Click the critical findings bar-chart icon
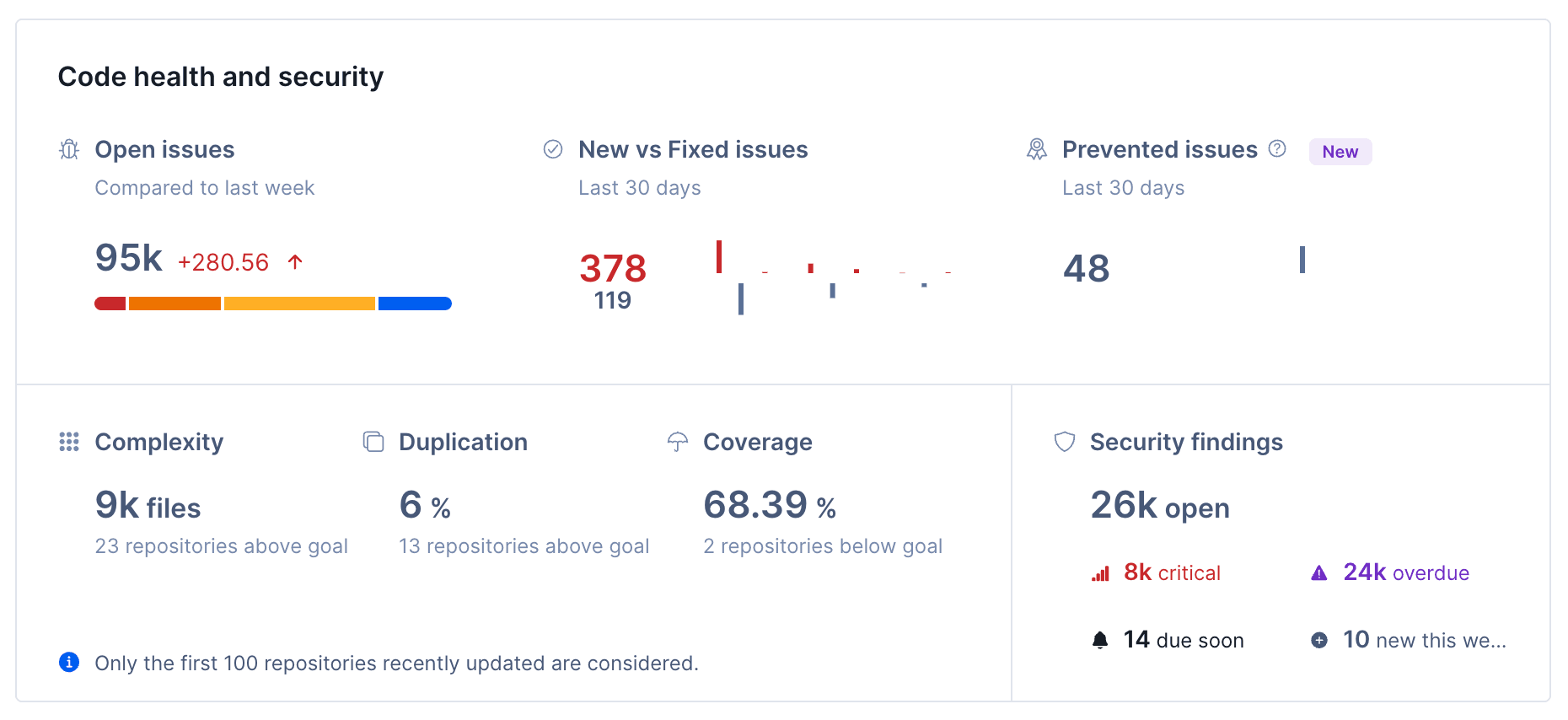Screen dimensions: 1568x720 pyautogui.click(x=1098, y=572)
